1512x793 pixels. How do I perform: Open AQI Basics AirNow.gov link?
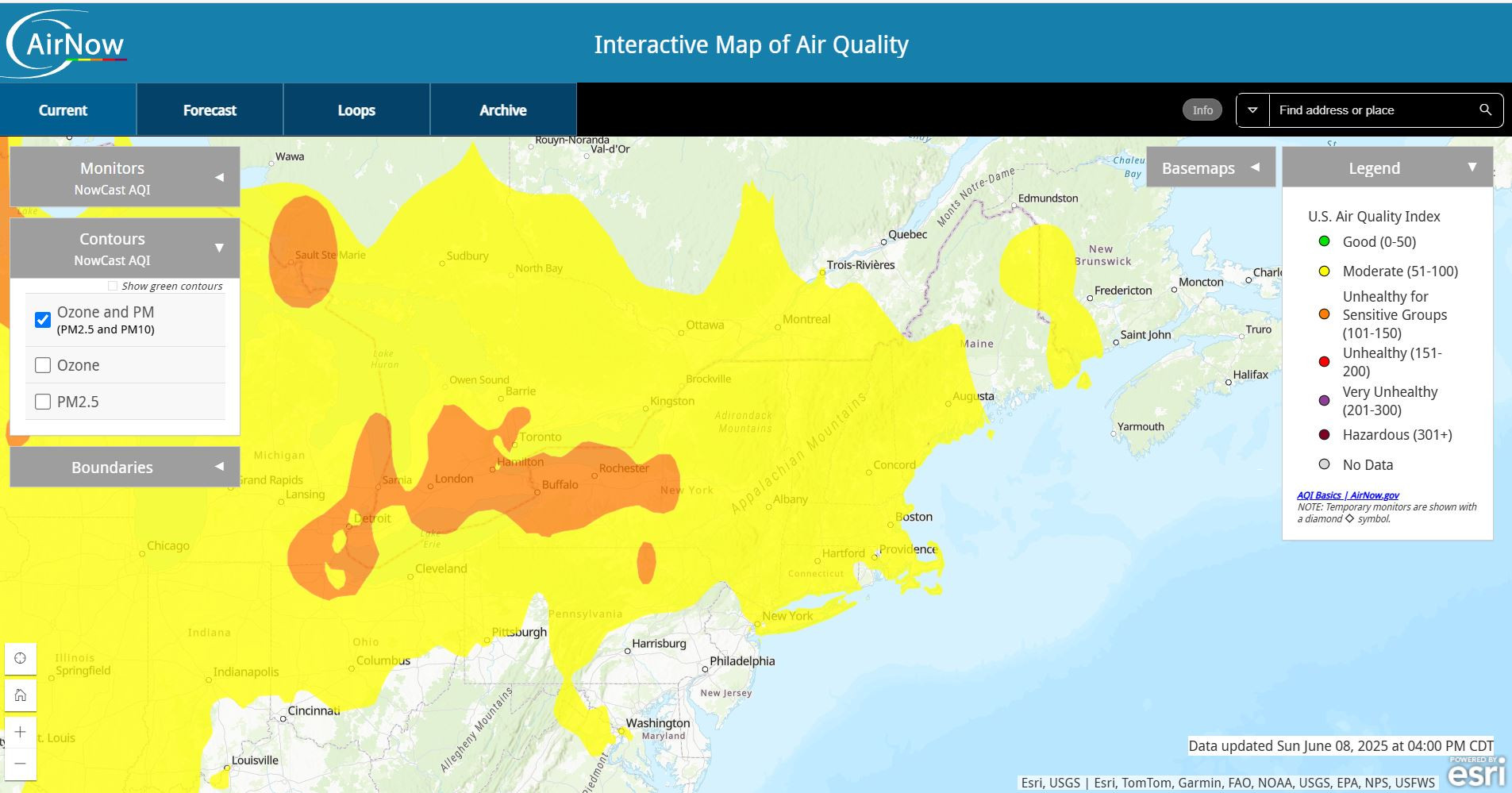pyautogui.click(x=1348, y=495)
